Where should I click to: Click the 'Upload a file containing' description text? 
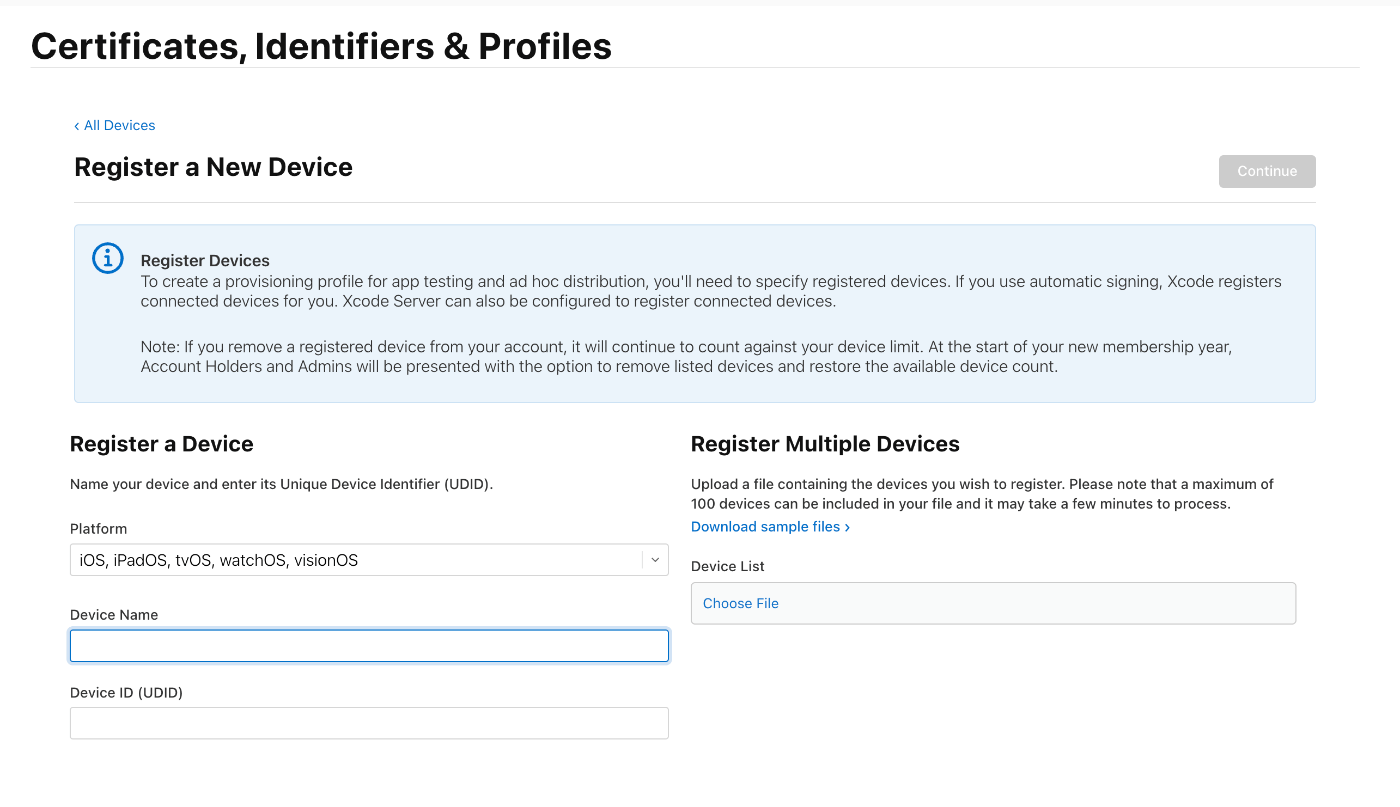click(982, 494)
